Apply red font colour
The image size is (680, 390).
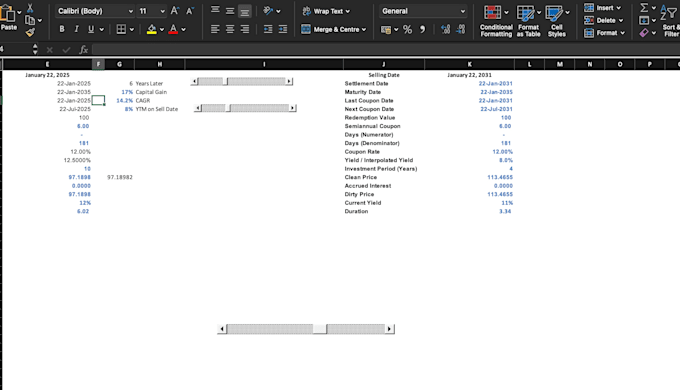[173, 29]
